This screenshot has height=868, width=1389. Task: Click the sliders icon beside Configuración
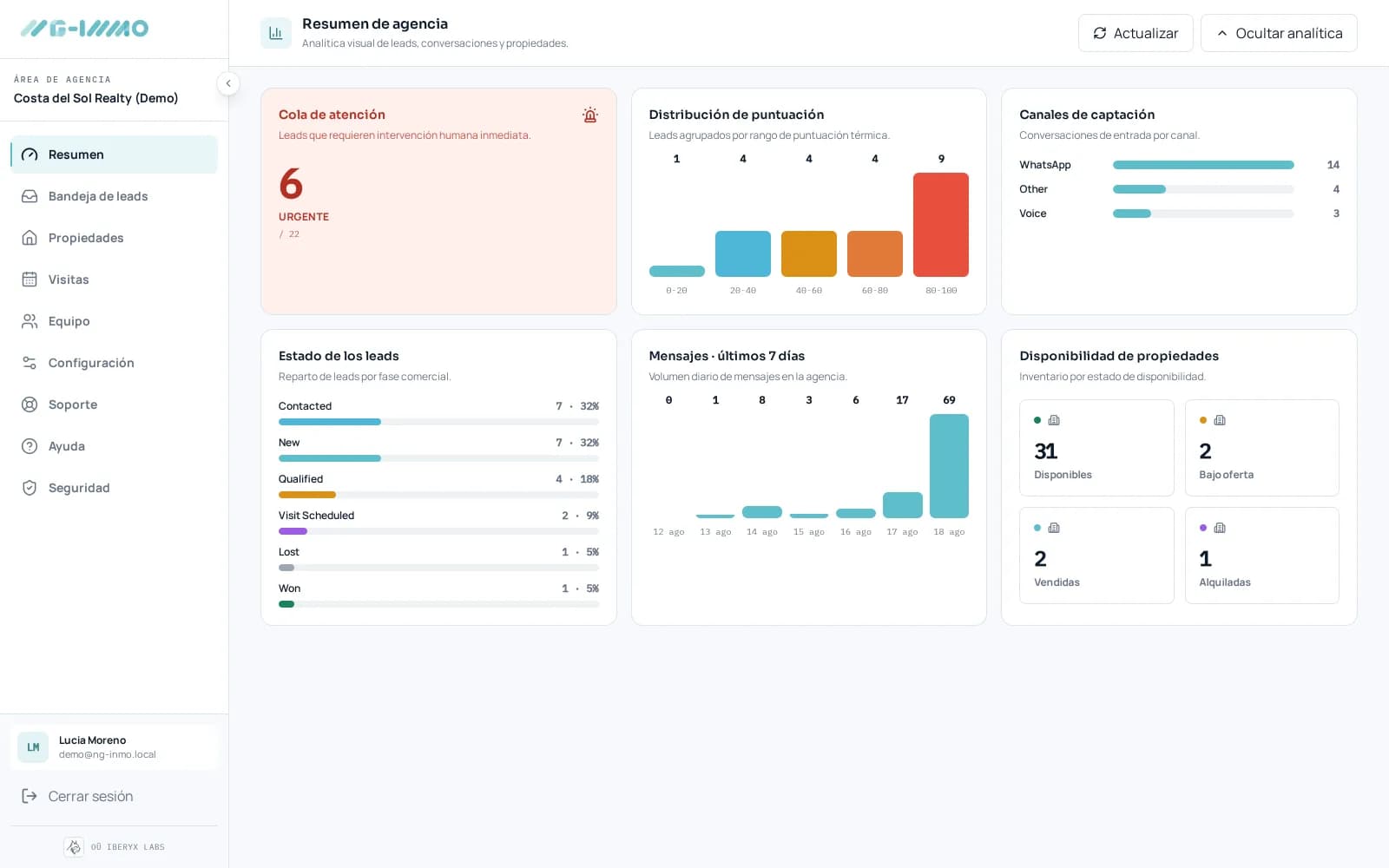pos(30,363)
